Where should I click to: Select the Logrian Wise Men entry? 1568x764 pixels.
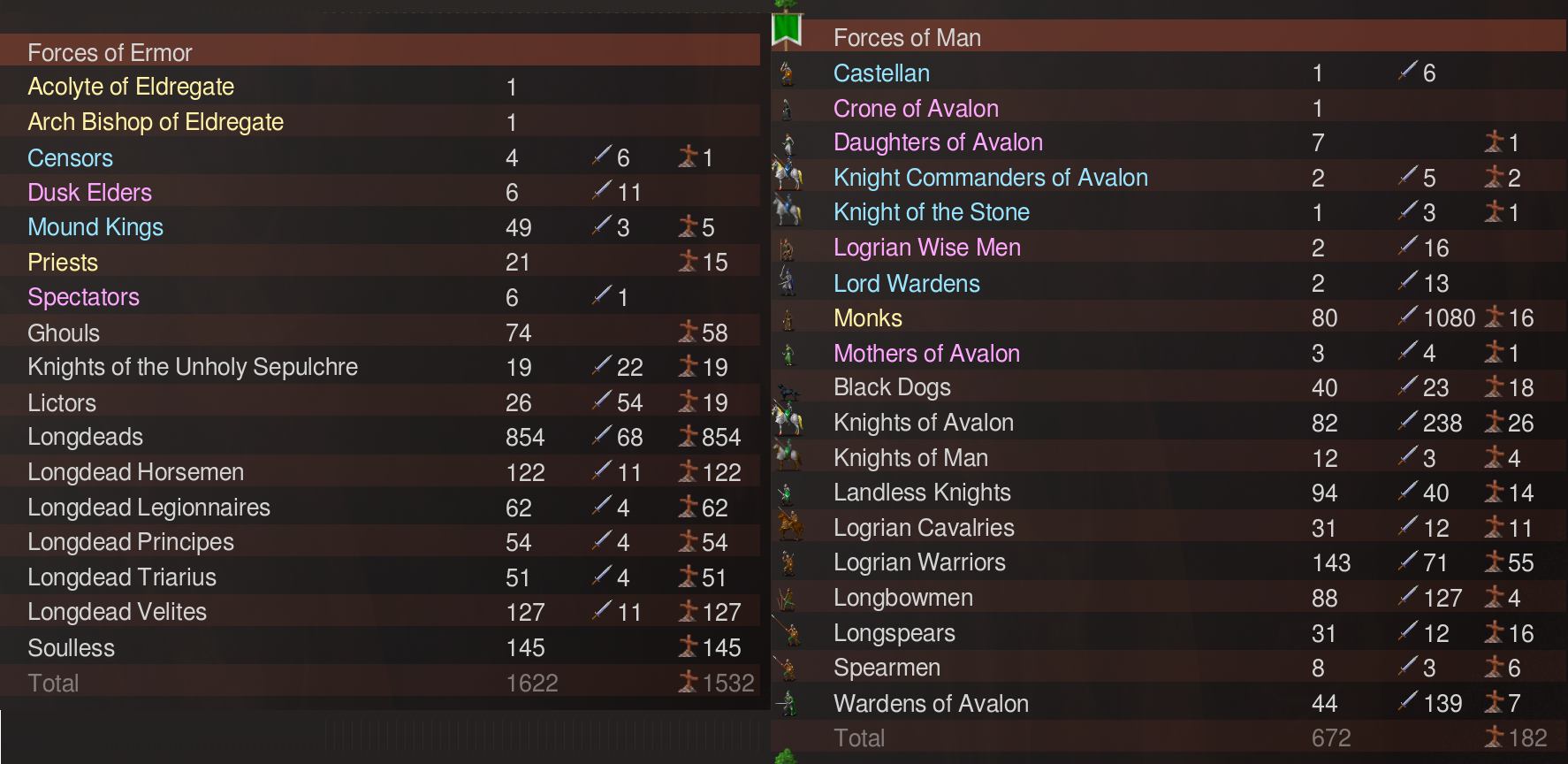pos(926,248)
